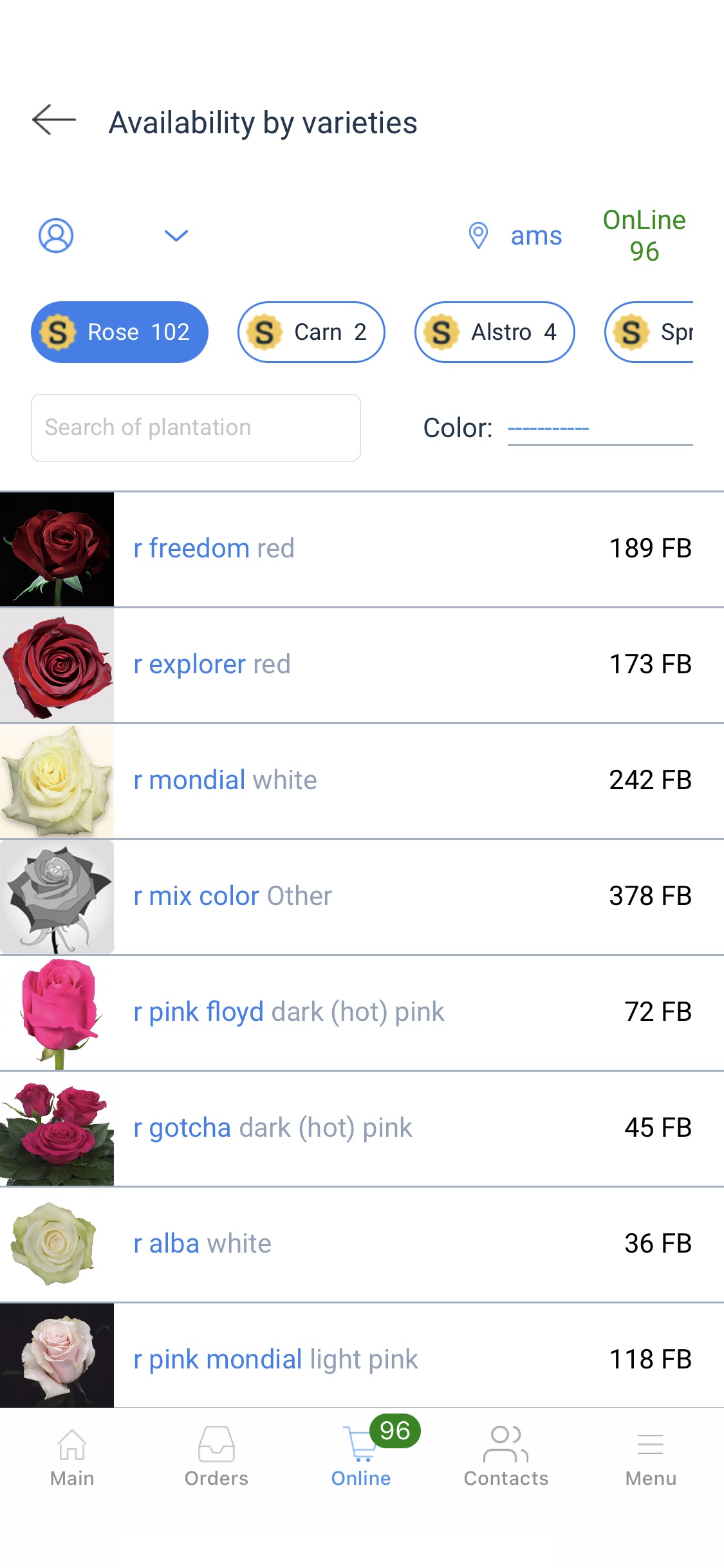Tap the back arrow icon
The image size is (724, 1568).
(x=54, y=120)
